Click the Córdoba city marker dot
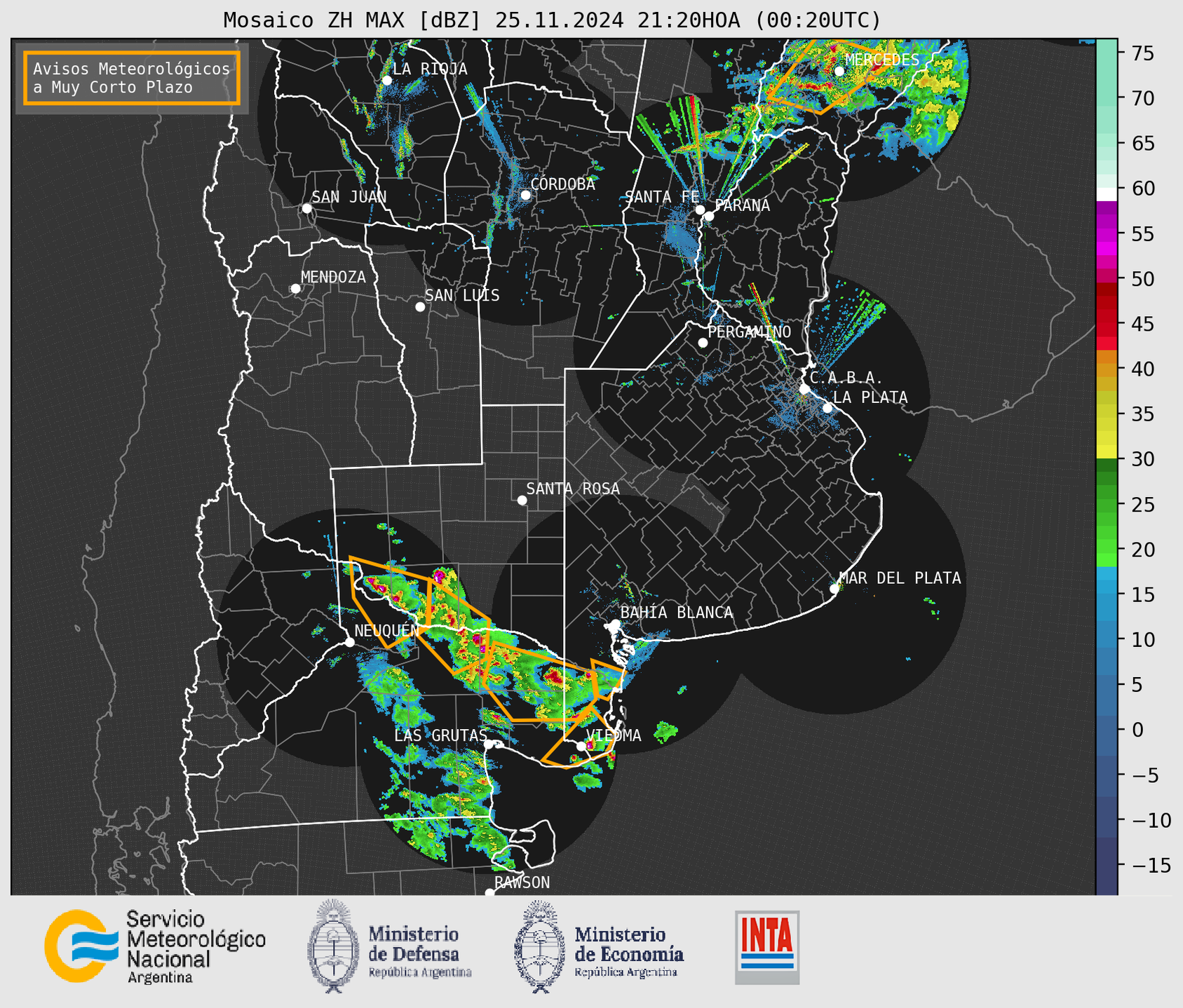1183x1008 pixels. 525,195
